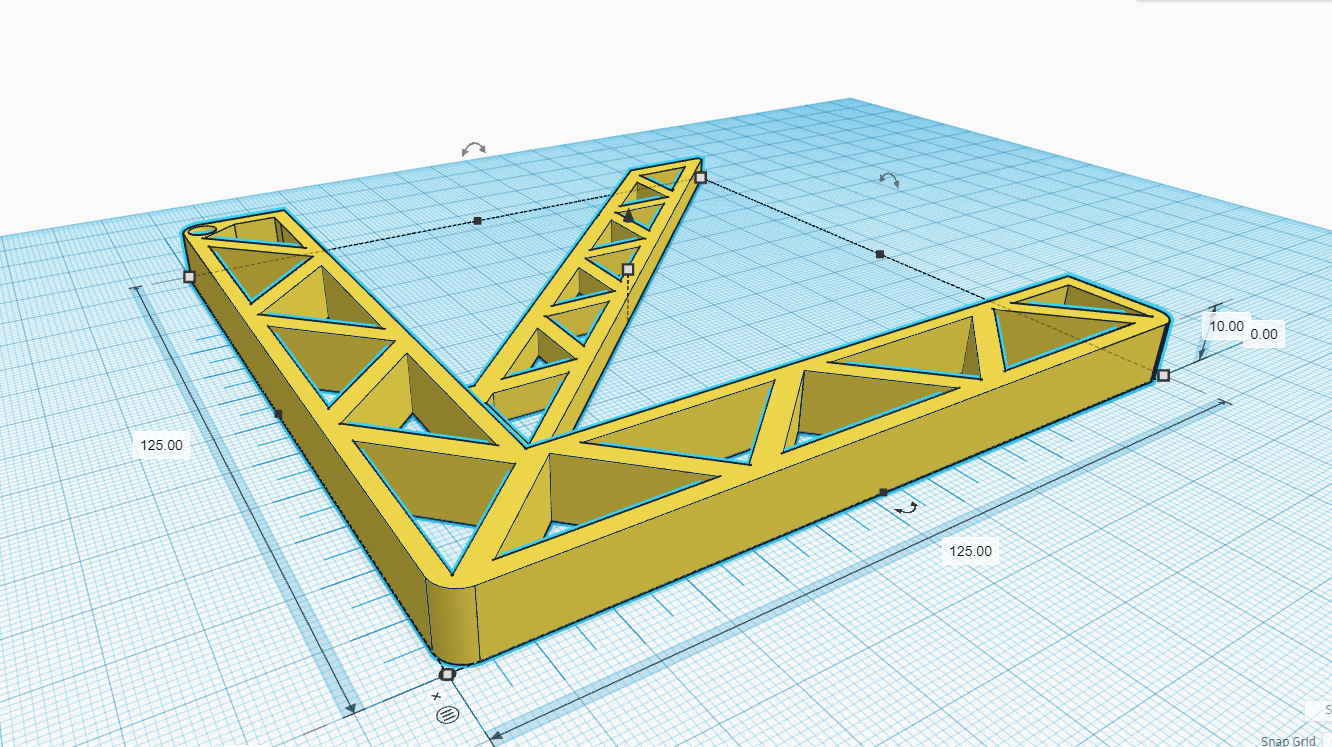1332x747 pixels.
Task: Click the front corner resize handle
Action: (447, 674)
